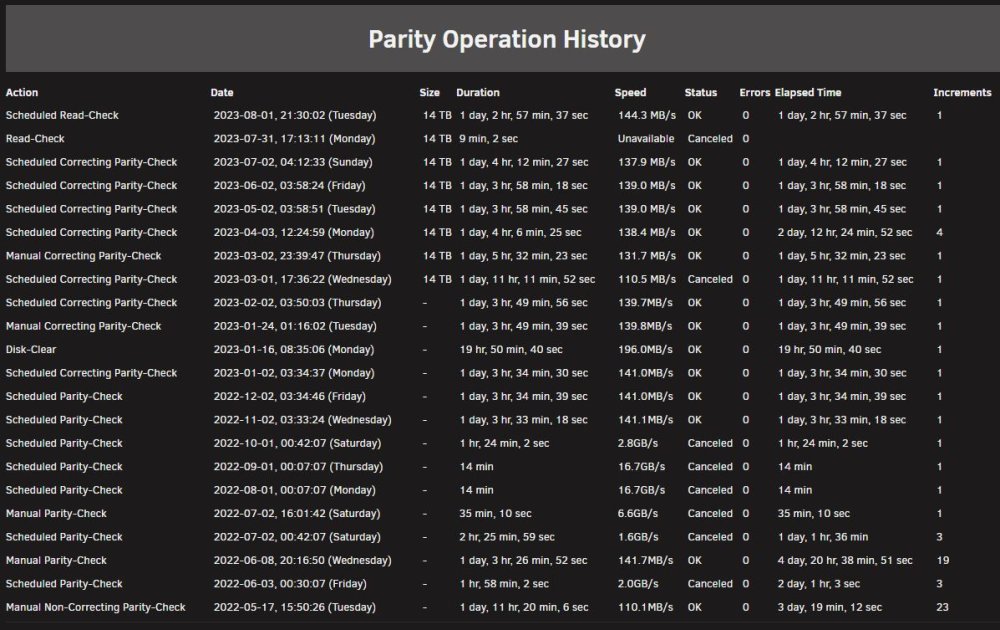Viewport: 1000px width, 630px height.
Task: Click the 6.6GB/s speed value
Action: (x=638, y=514)
